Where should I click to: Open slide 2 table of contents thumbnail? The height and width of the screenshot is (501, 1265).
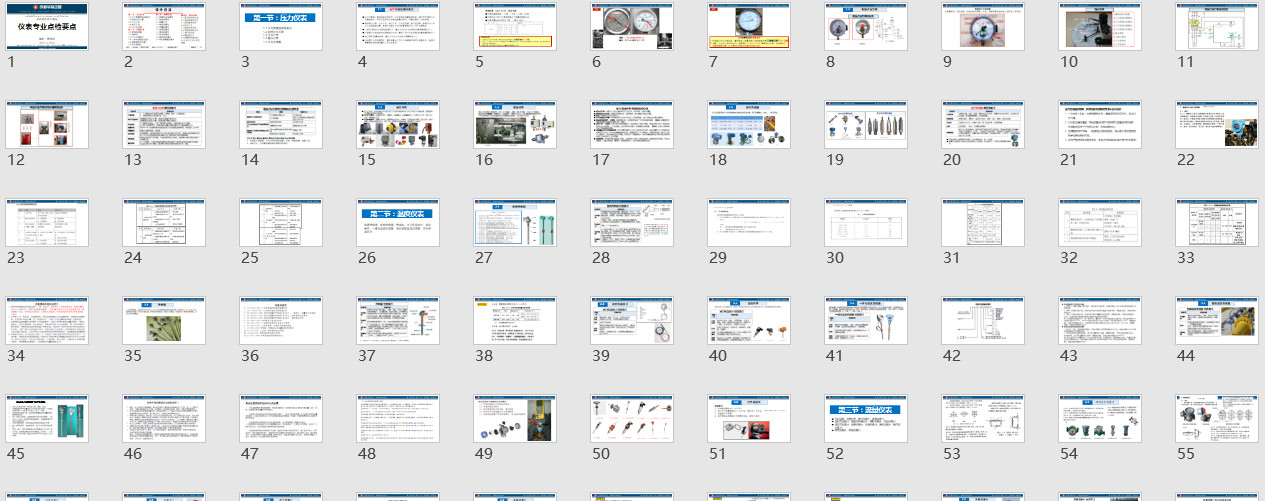pos(164,27)
